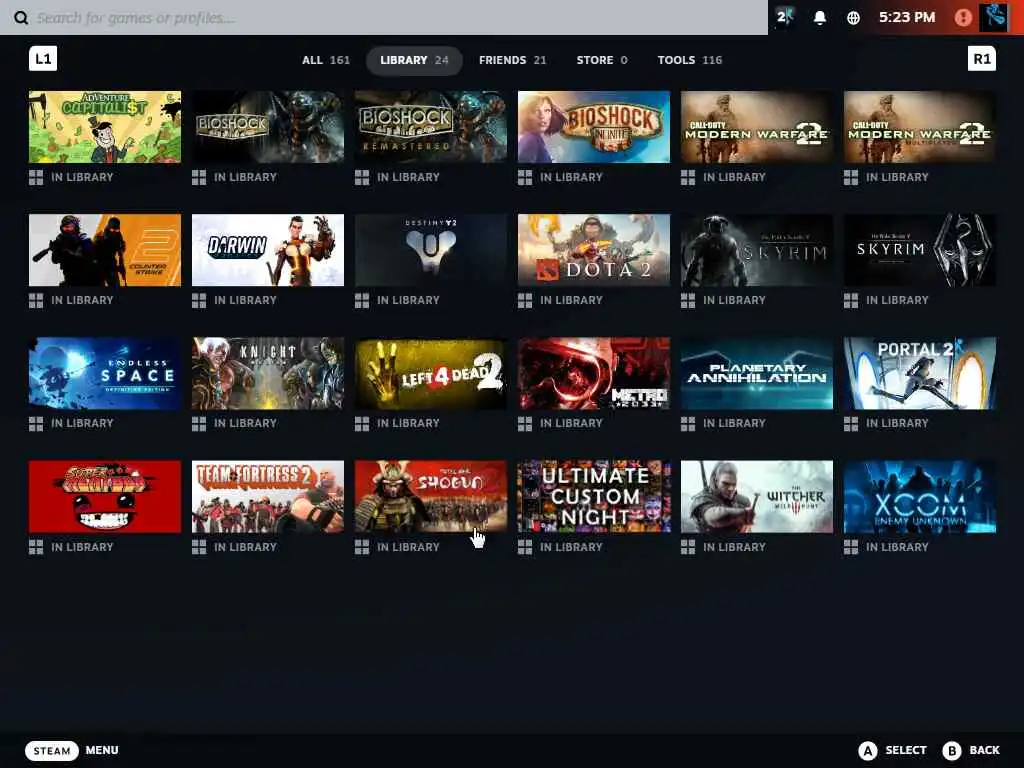Click IN LIBRARY label under BioShock Remastered
Viewport: 1024px width, 768px height.
coord(408,177)
